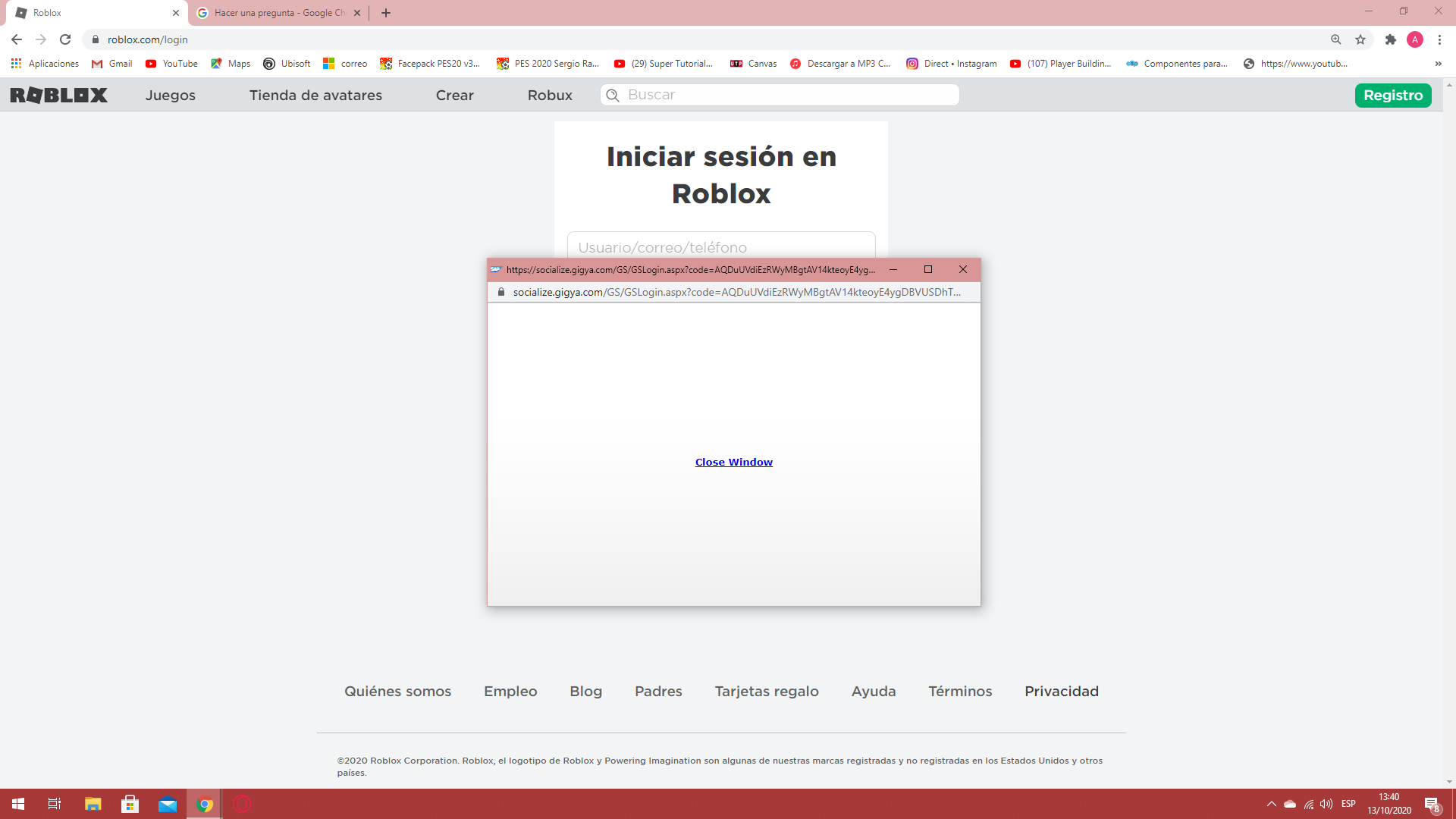Open the Chrome profile avatar
The width and height of the screenshot is (1456, 819).
pyautogui.click(x=1415, y=39)
